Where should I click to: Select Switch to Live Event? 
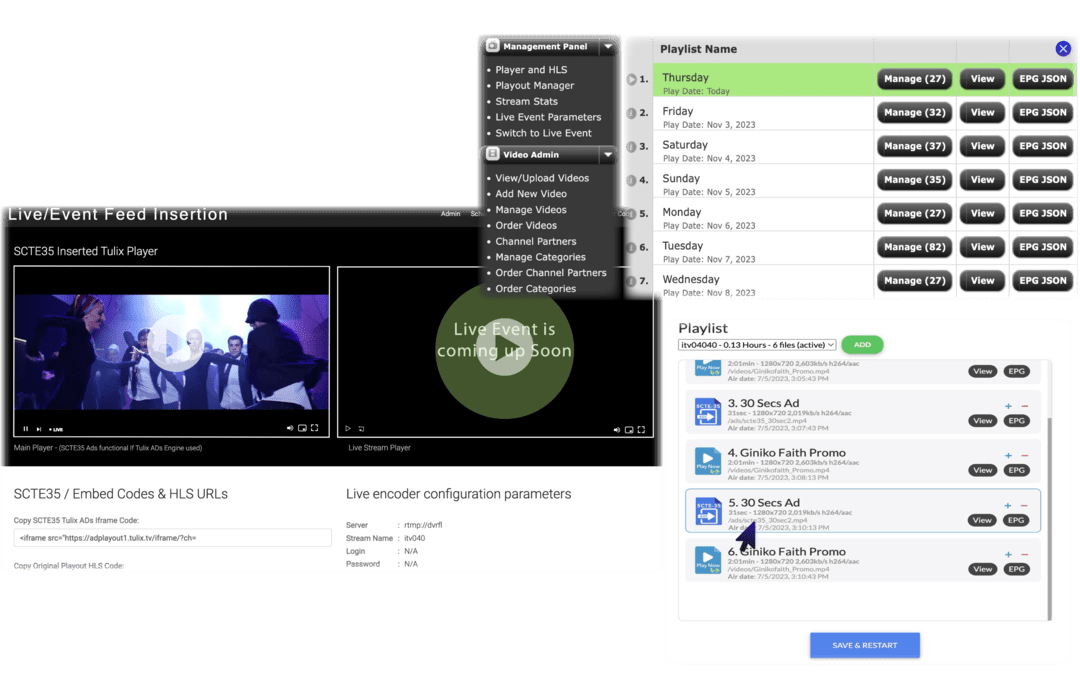[543, 133]
